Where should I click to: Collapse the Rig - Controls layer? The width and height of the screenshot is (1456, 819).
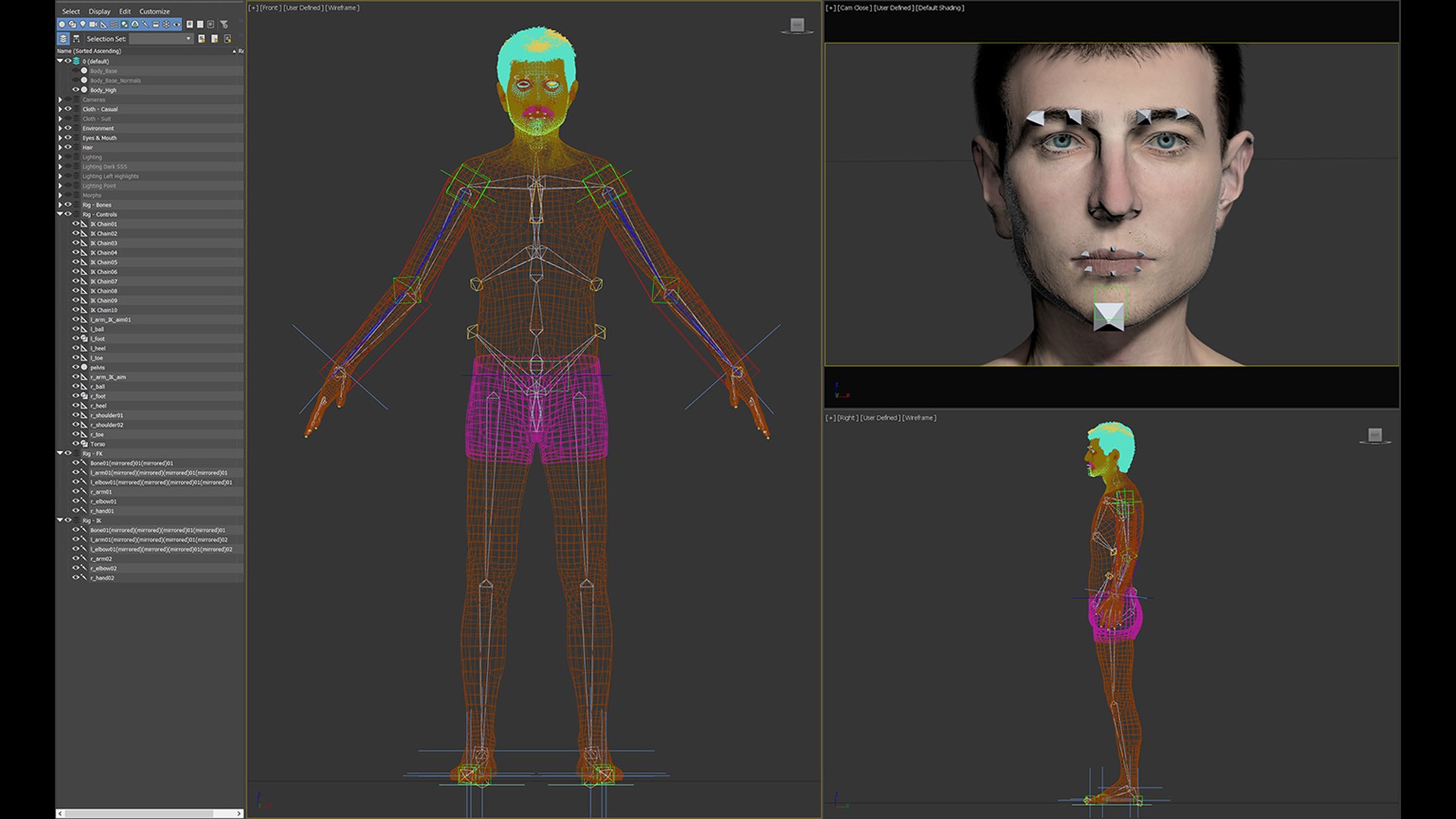(x=60, y=214)
